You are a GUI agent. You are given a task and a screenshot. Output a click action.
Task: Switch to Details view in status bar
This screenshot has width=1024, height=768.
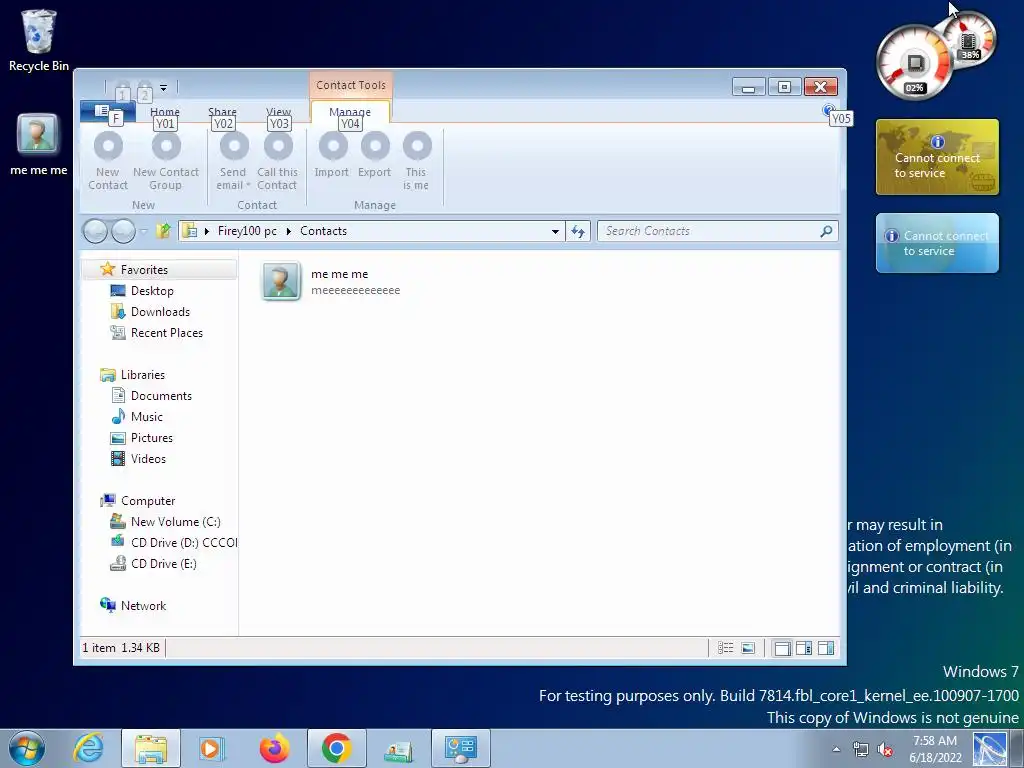725,648
